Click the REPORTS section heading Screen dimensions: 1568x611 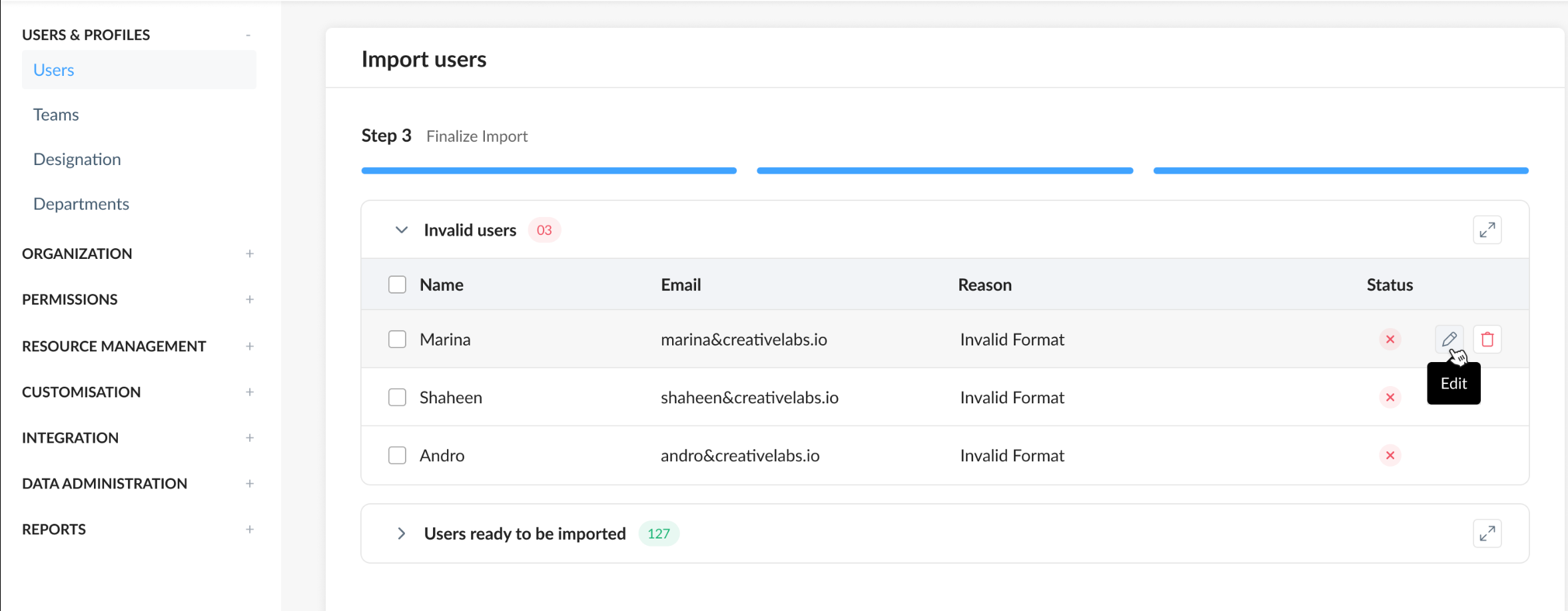[x=54, y=530]
